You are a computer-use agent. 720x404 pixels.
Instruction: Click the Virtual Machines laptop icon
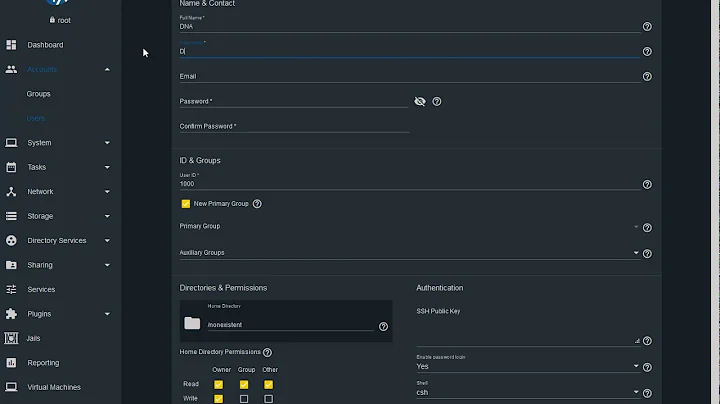[11, 387]
